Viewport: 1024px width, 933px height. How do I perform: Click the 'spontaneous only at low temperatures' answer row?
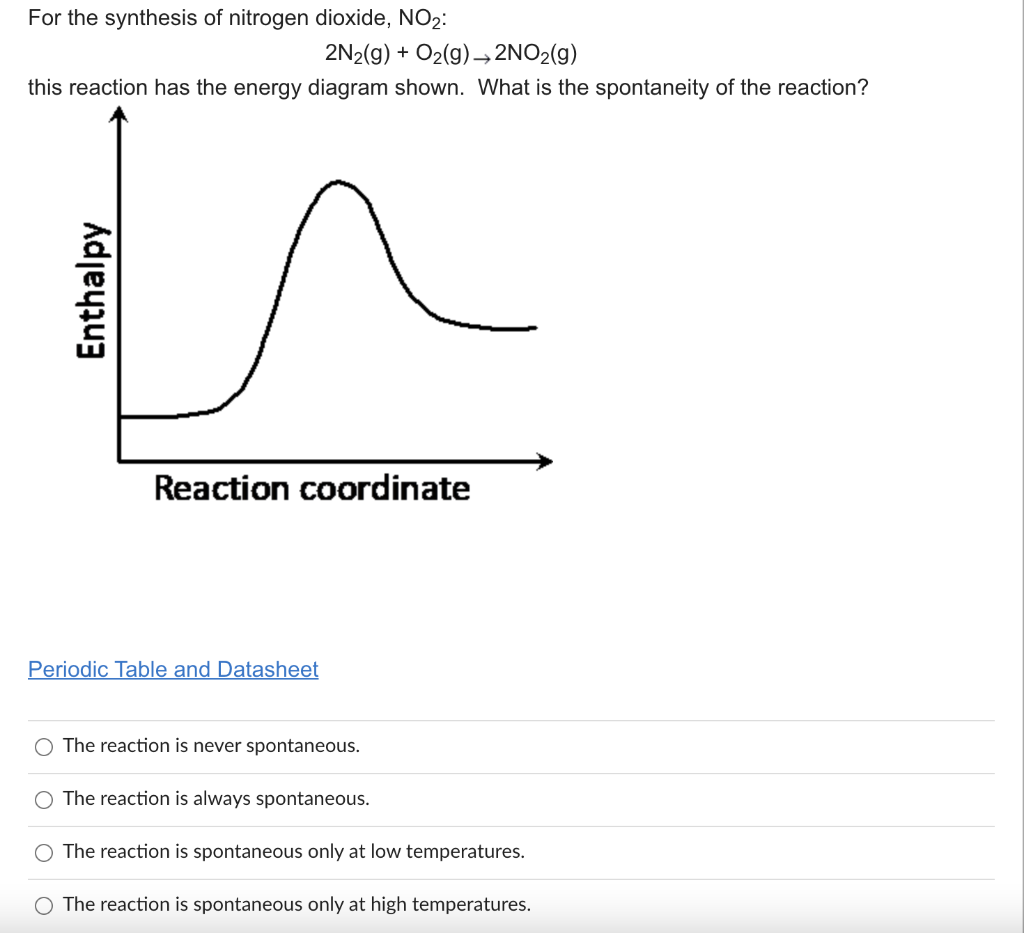click(x=293, y=851)
